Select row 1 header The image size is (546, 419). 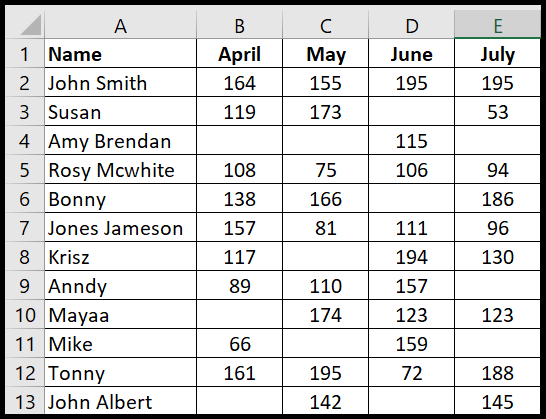[x=25, y=53]
